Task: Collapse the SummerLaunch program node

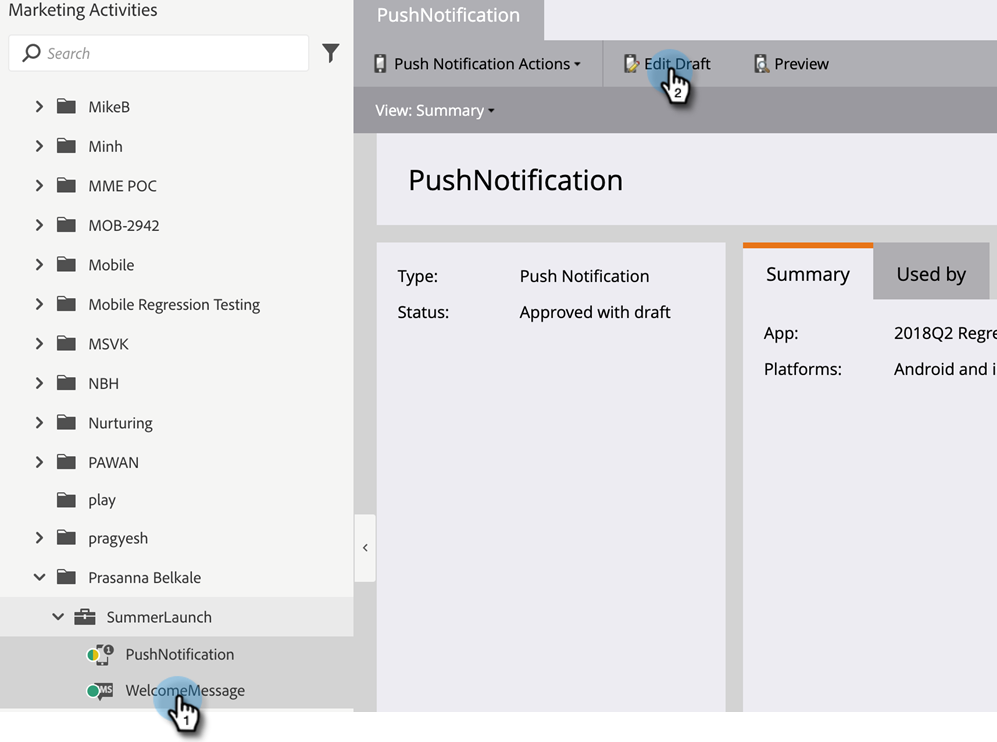Action: pyautogui.click(x=58, y=617)
